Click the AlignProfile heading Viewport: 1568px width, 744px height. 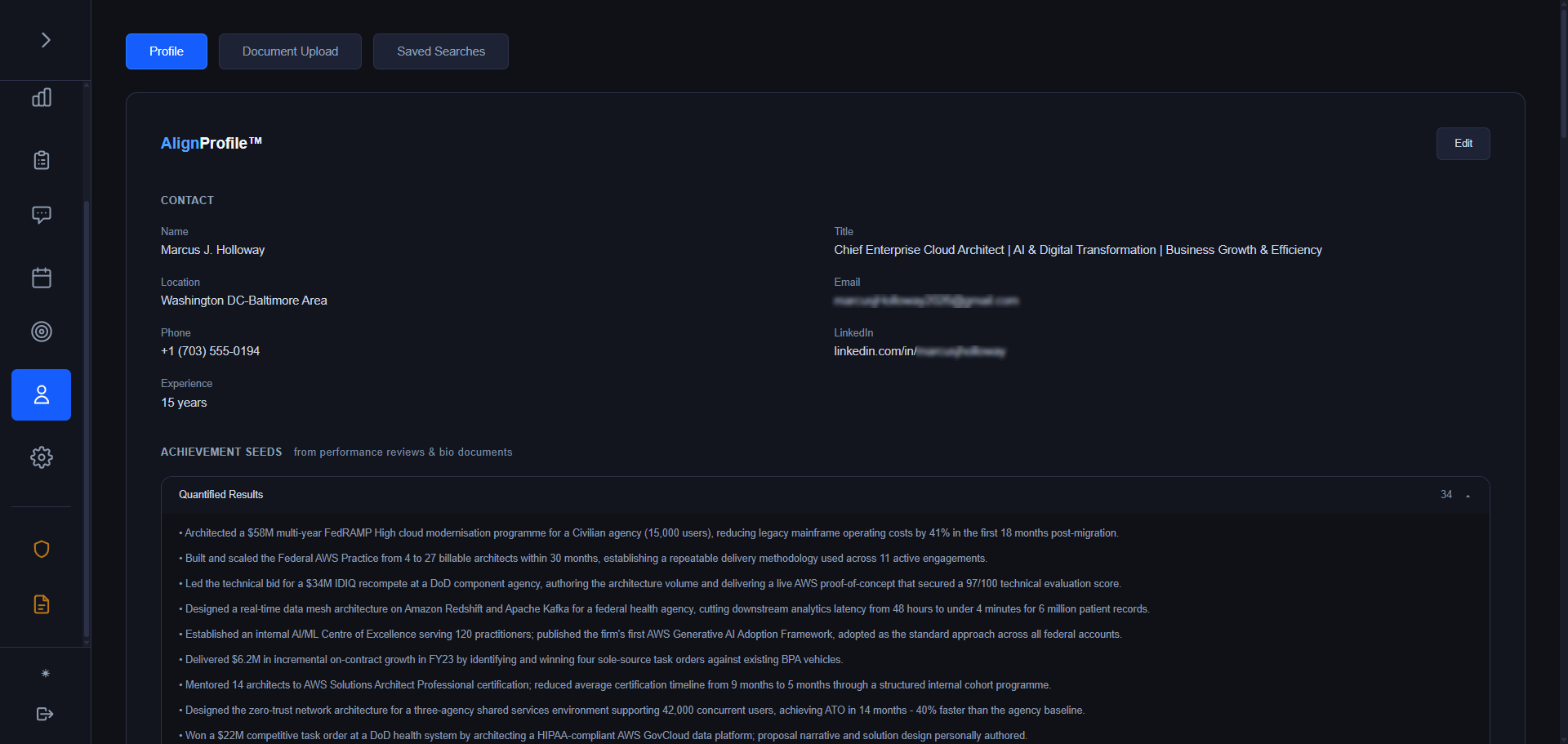(212, 143)
